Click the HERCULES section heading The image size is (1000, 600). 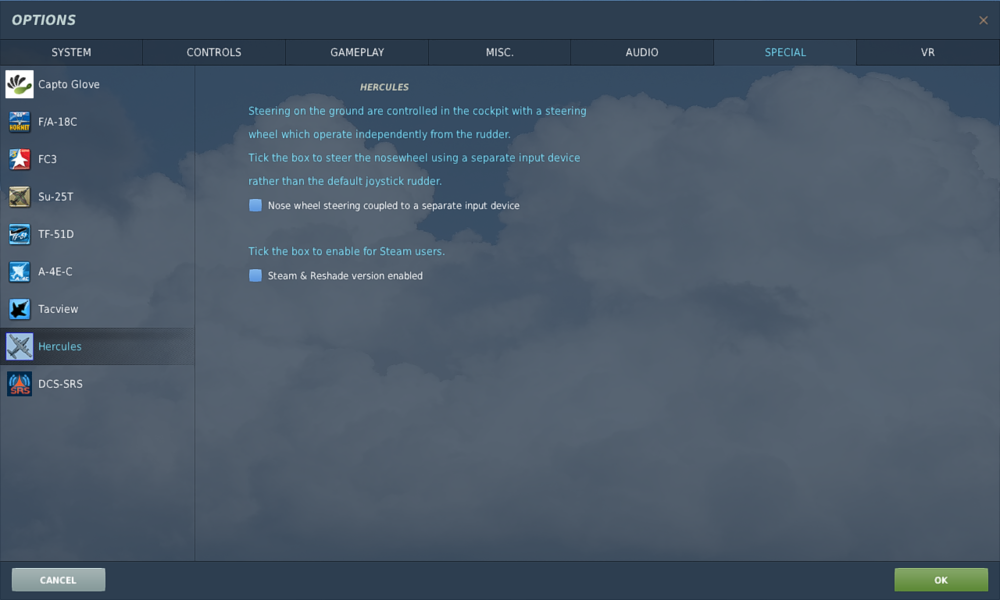coord(384,87)
